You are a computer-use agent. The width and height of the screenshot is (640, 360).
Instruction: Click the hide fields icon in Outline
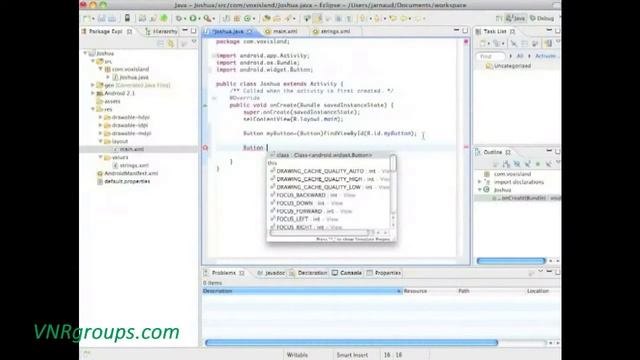517,164
